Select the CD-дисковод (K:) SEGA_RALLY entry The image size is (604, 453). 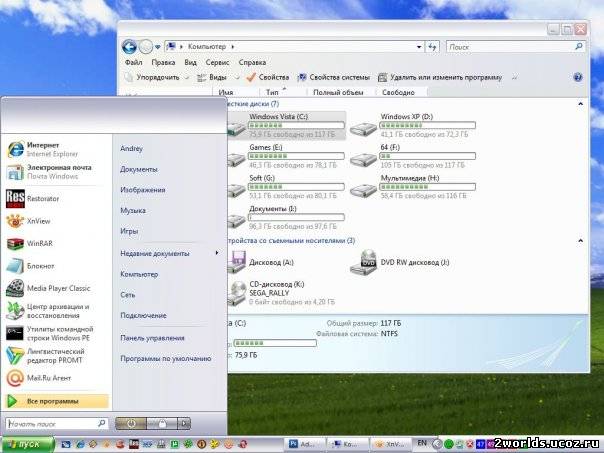(x=281, y=293)
